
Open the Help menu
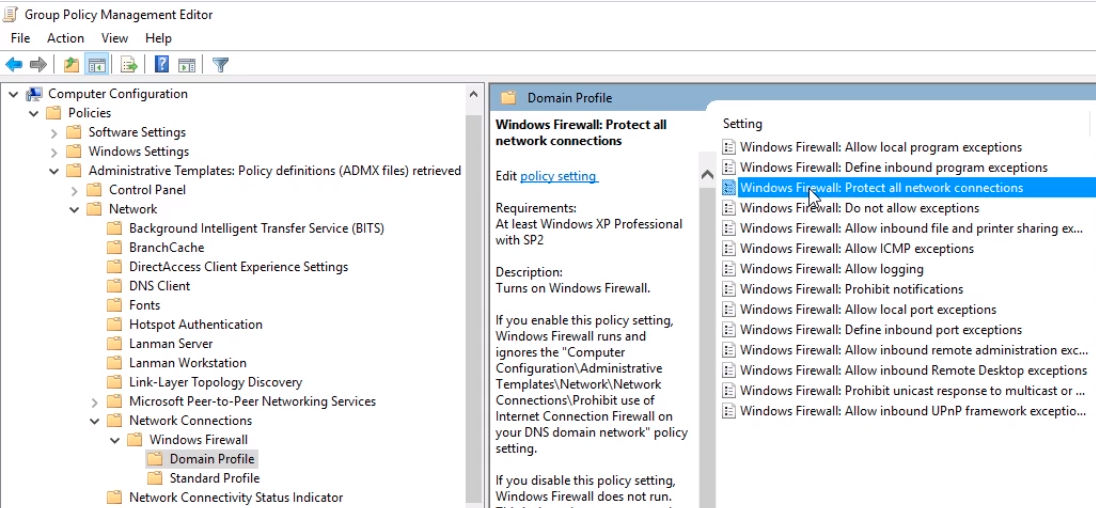click(x=159, y=38)
